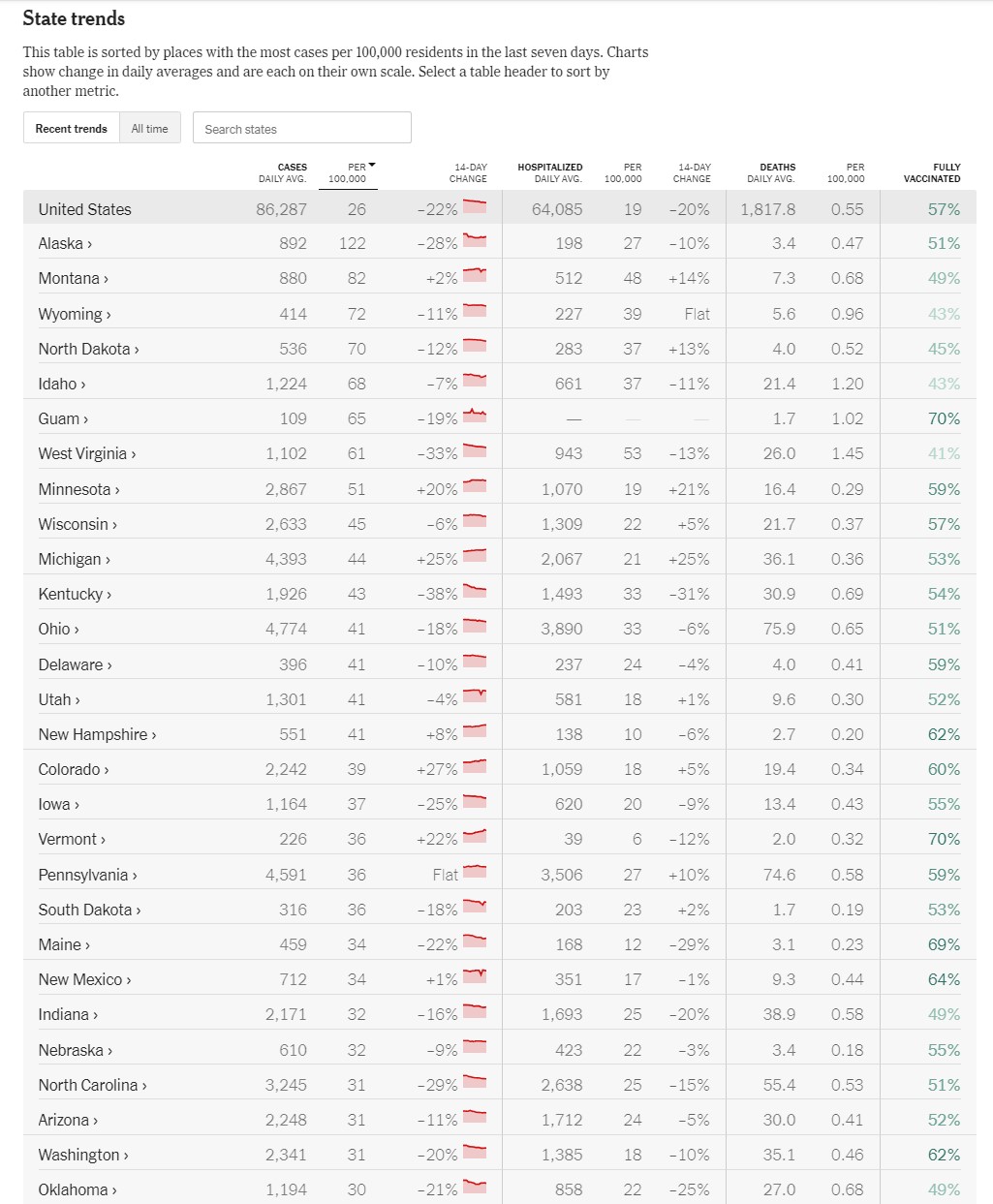Open the New Hampshire state page
This screenshot has width=993, height=1204.
(x=97, y=734)
